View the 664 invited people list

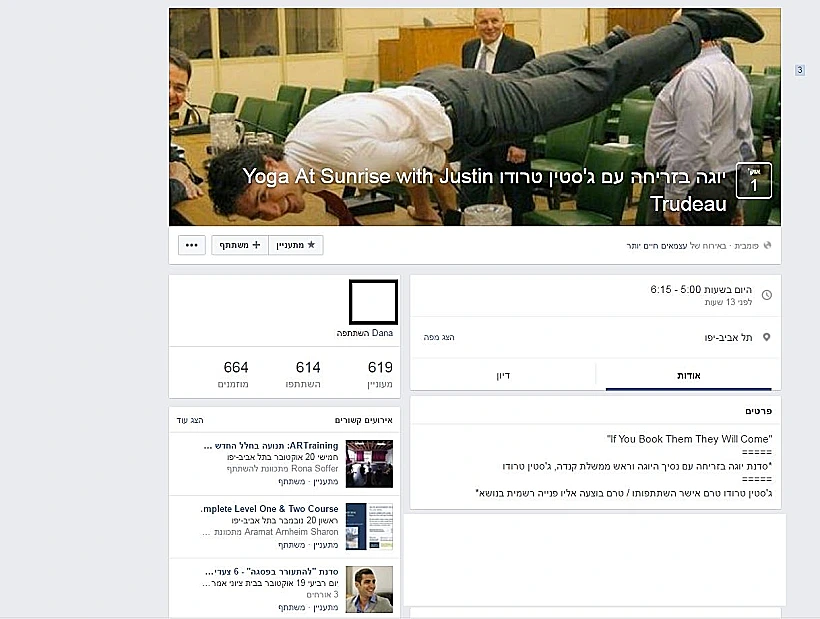click(x=236, y=373)
